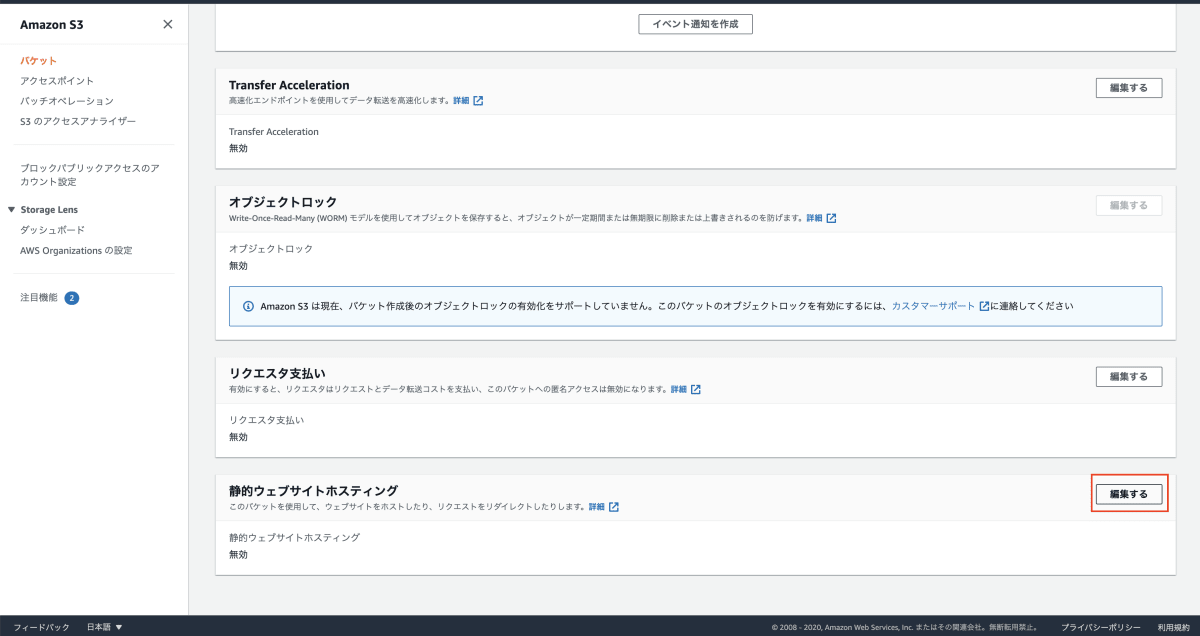Collapse the Storage Lens section
The height and width of the screenshot is (636, 1200).
(11, 210)
